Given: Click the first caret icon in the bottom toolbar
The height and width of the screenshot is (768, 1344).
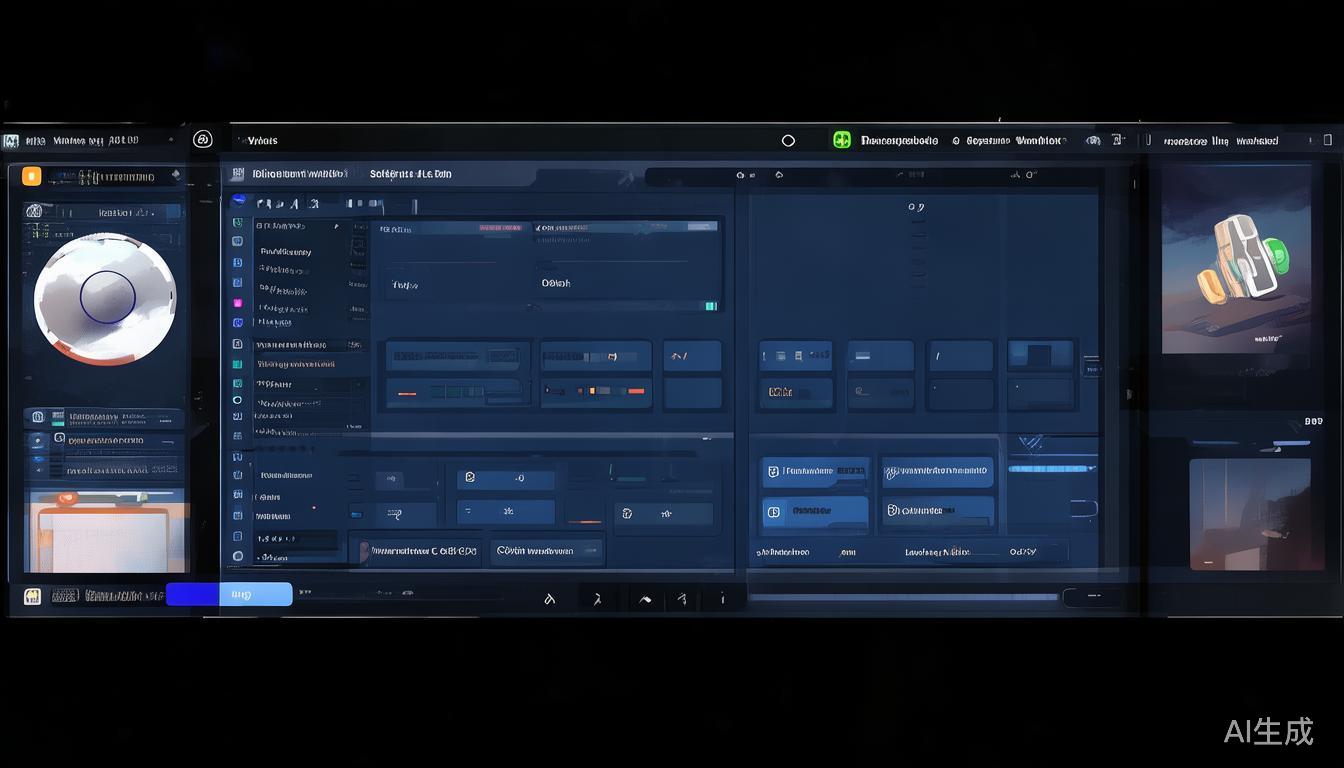Looking at the screenshot, I should (x=549, y=599).
